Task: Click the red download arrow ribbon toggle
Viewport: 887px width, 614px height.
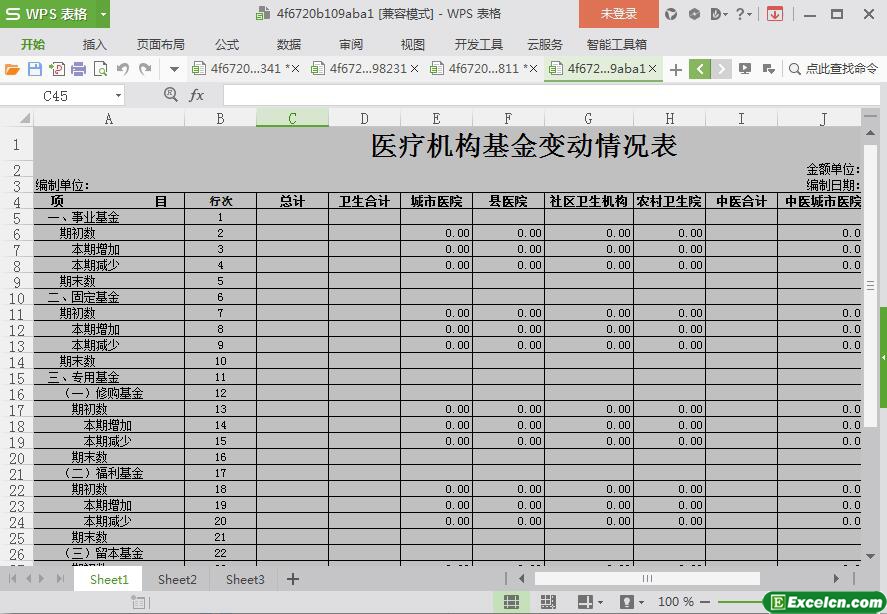Action: (775, 14)
